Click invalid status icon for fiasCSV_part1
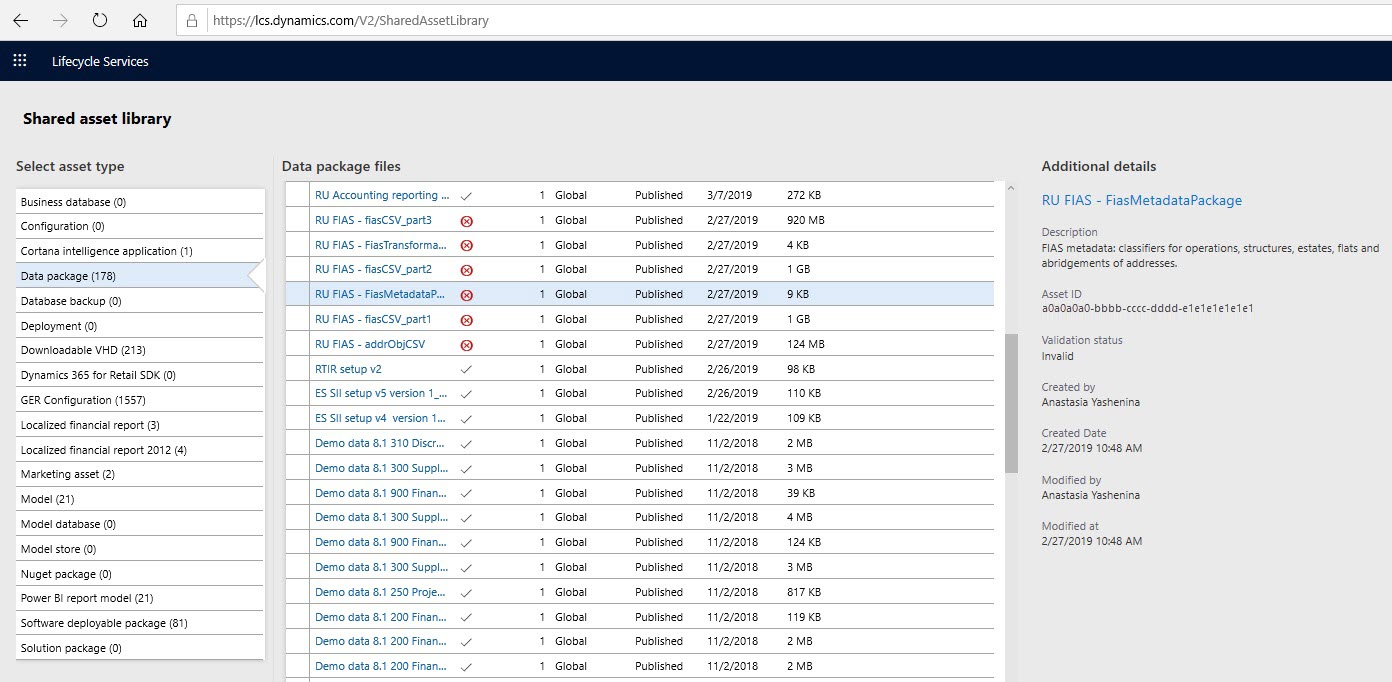The width and height of the screenshot is (1392, 682). (x=466, y=320)
